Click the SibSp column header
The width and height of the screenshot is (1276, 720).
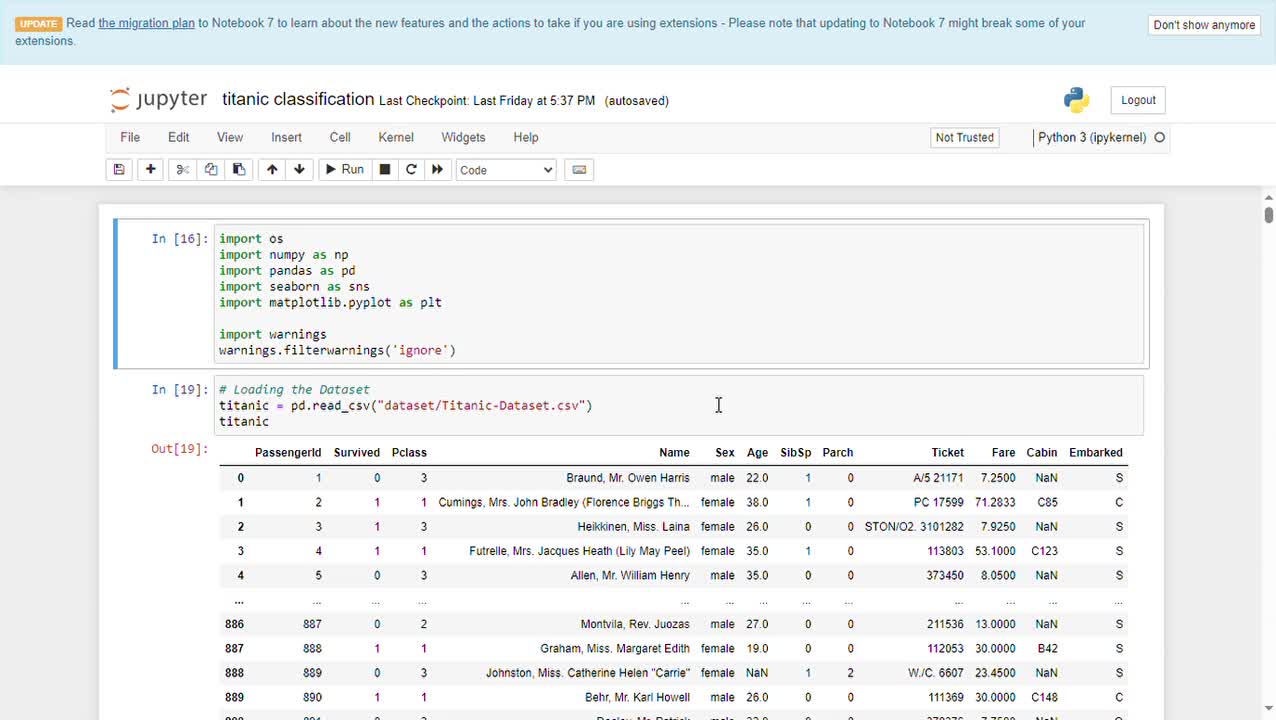(x=796, y=453)
